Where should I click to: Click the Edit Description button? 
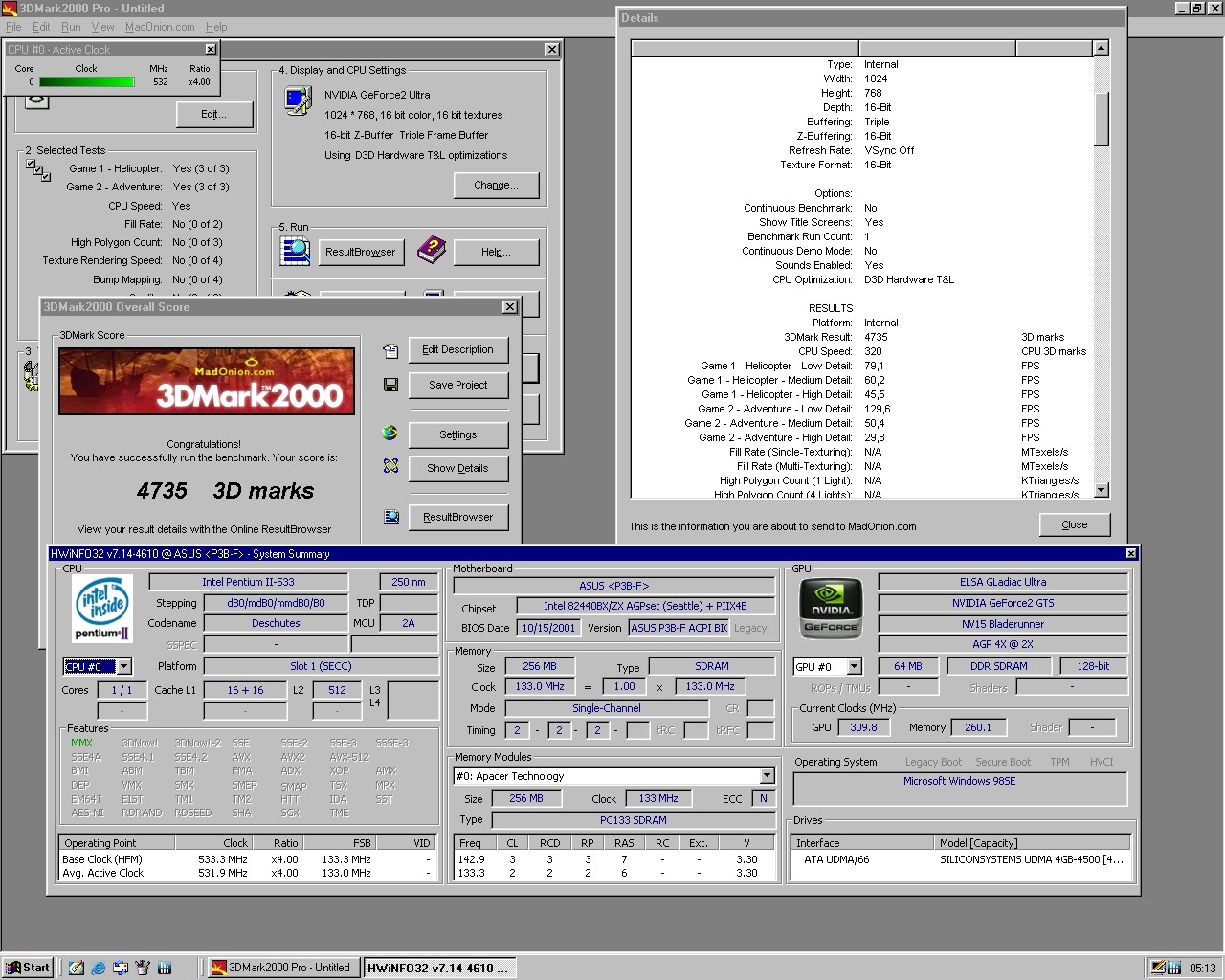click(x=458, y=350)
